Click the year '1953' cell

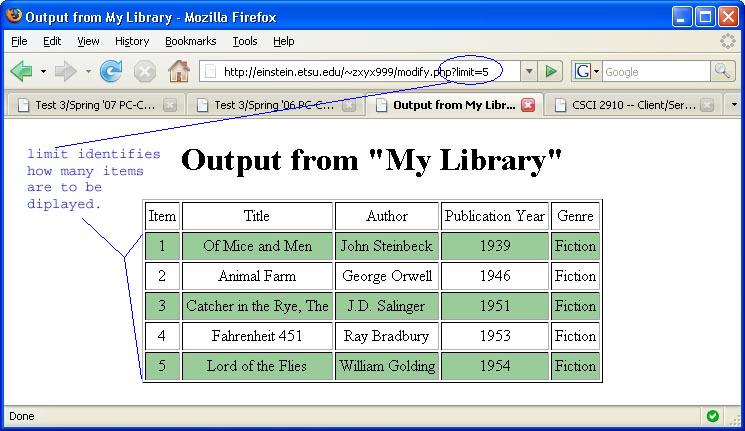tap(495, 336)
